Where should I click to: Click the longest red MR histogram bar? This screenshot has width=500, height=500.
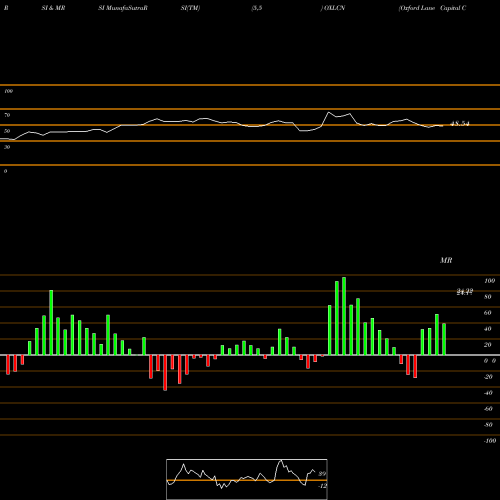[x=165, y=373]
